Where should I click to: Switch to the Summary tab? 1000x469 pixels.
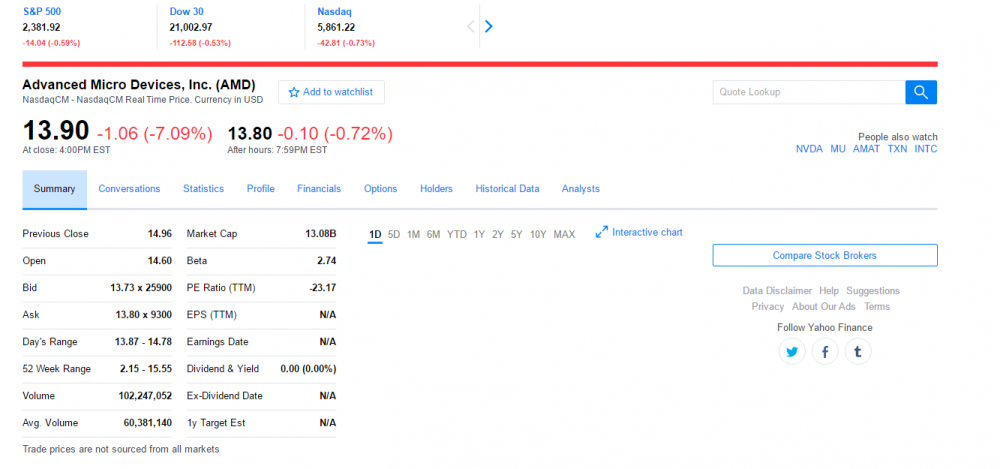54,189
